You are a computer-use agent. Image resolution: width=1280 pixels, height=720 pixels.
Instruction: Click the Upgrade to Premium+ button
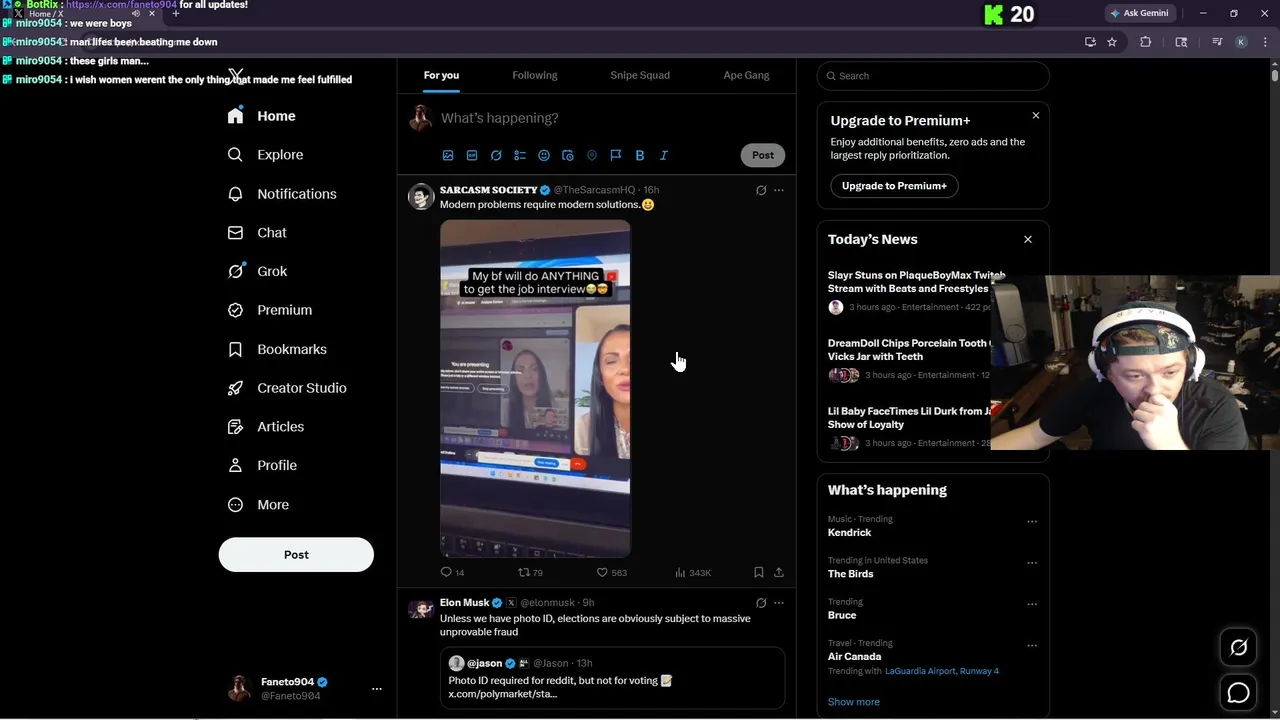click(x=894, y=186)
